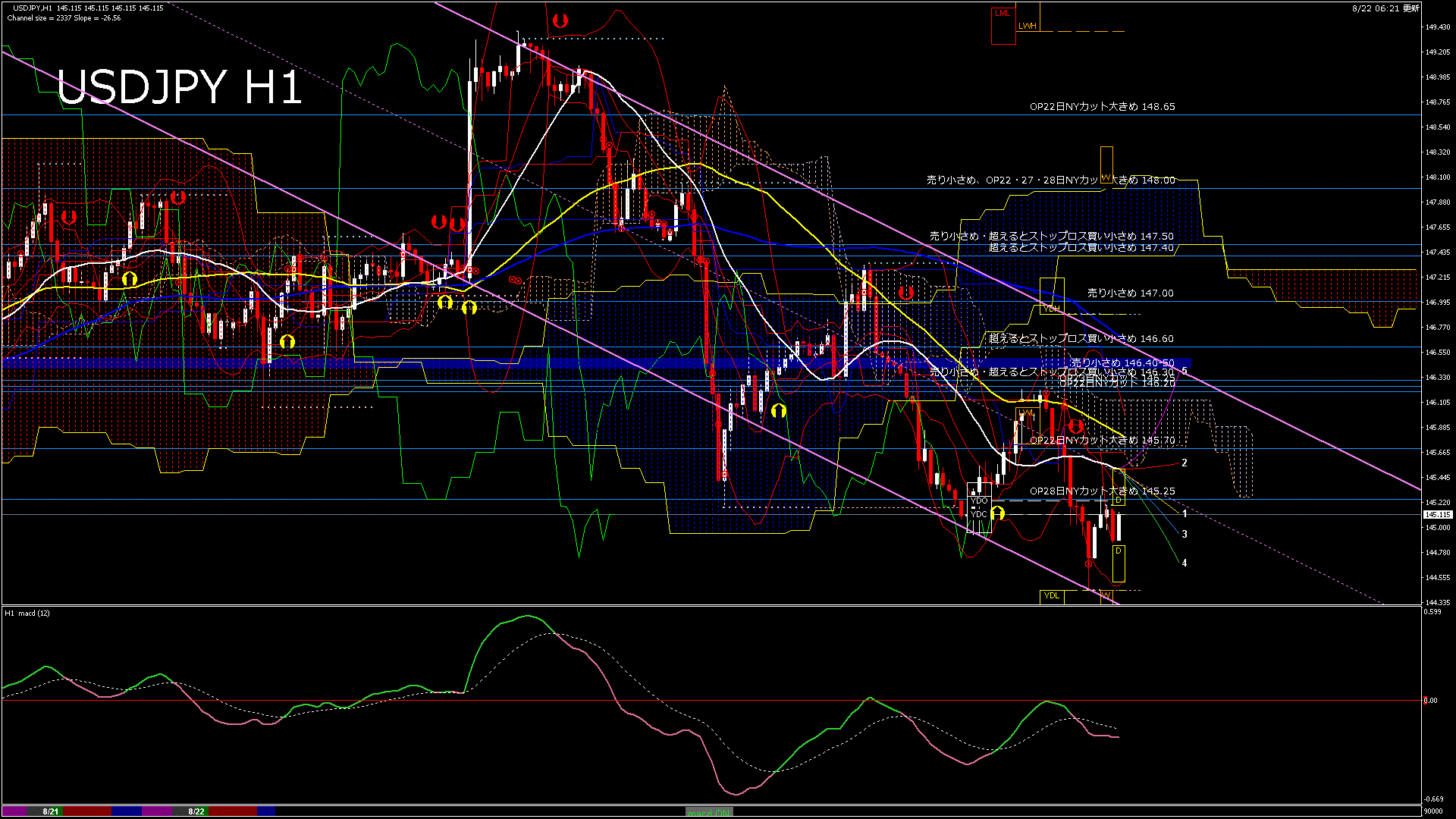The image size is (1456, 819).
Task: Select the YDO yesterday-open marker box
Action: pos(979,500)
